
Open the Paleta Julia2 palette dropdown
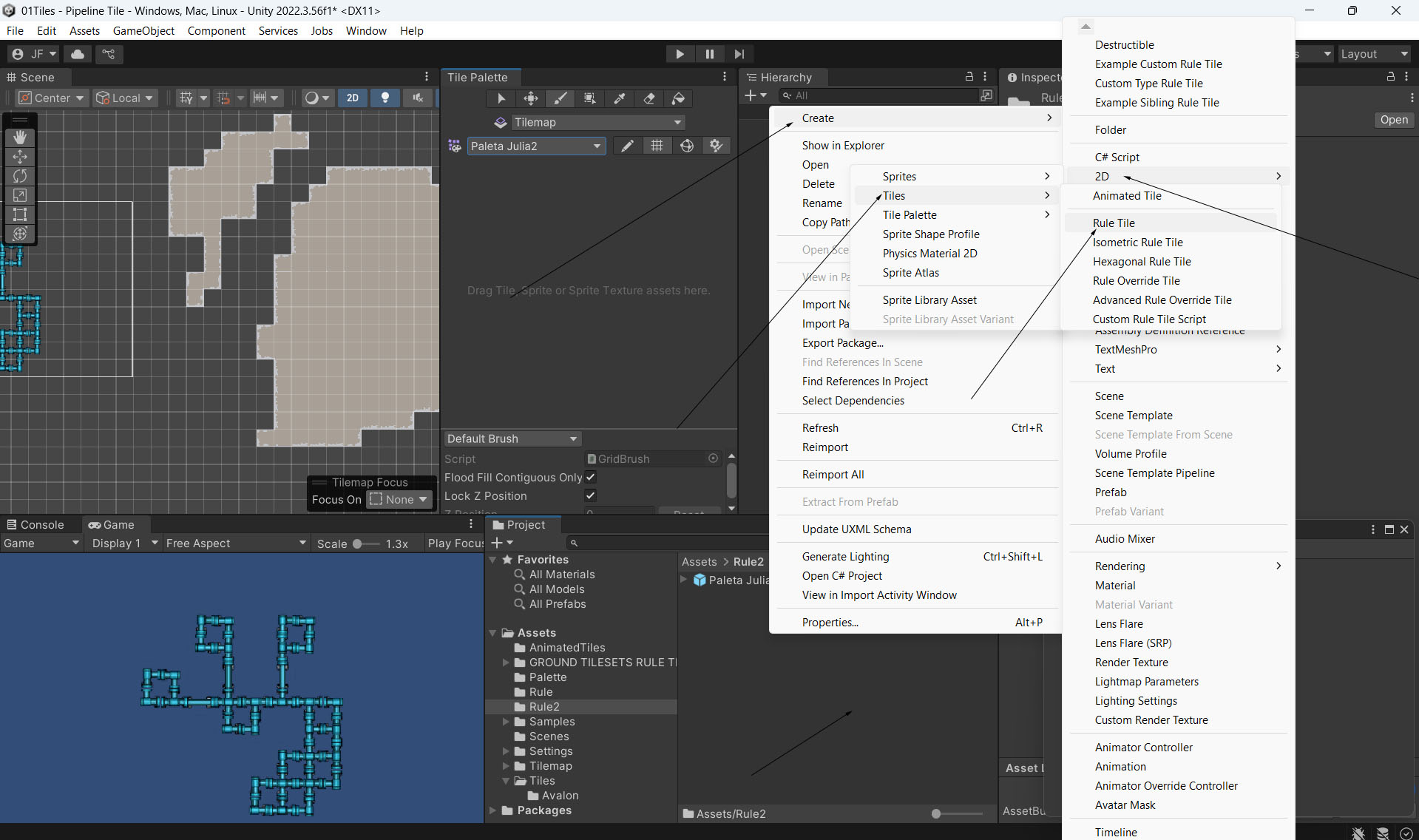coord(536,146)
